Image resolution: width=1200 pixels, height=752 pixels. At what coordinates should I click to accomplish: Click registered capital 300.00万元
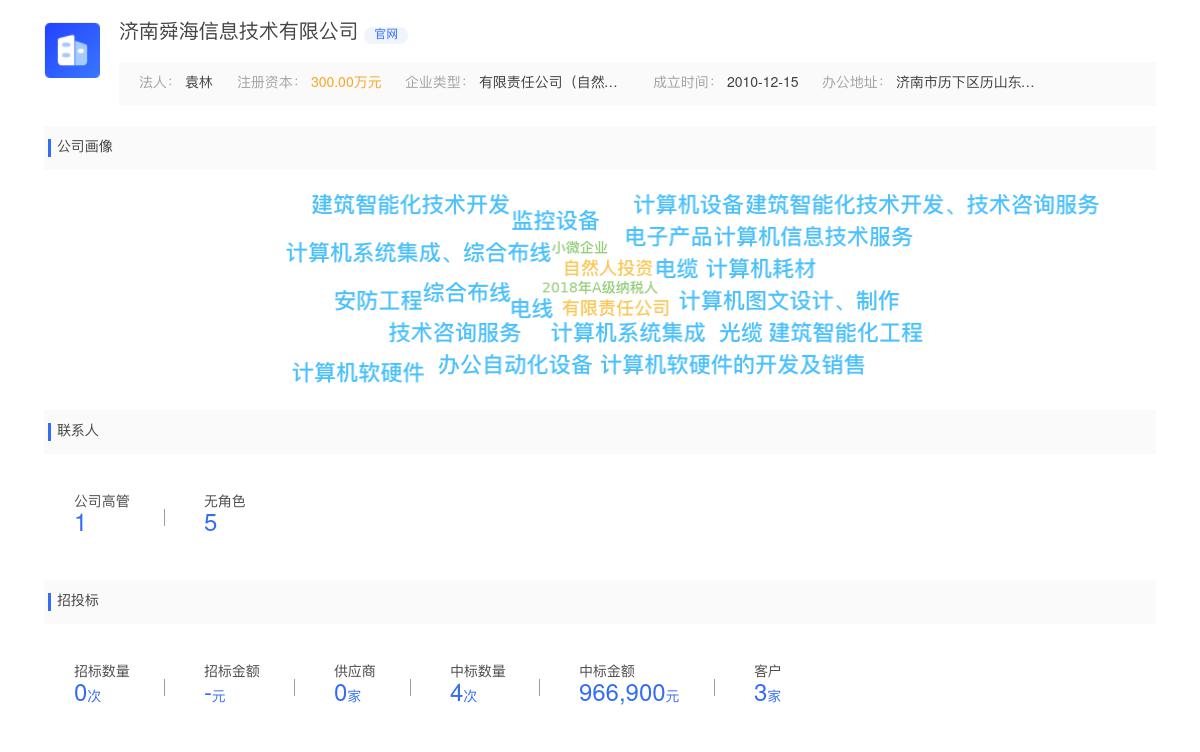click(346, 83)
